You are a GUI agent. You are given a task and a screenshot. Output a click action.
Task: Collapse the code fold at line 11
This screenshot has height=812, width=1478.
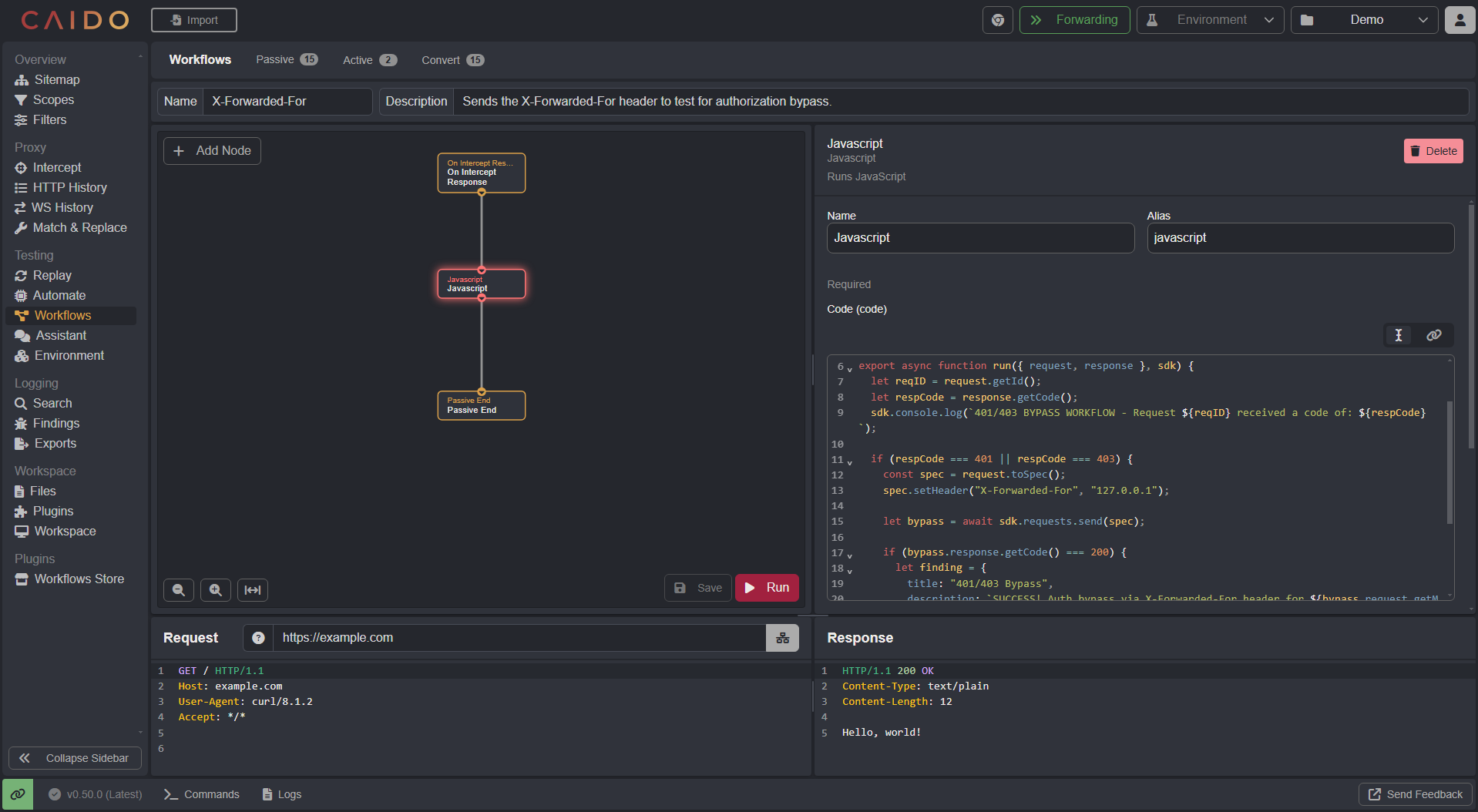849,459
